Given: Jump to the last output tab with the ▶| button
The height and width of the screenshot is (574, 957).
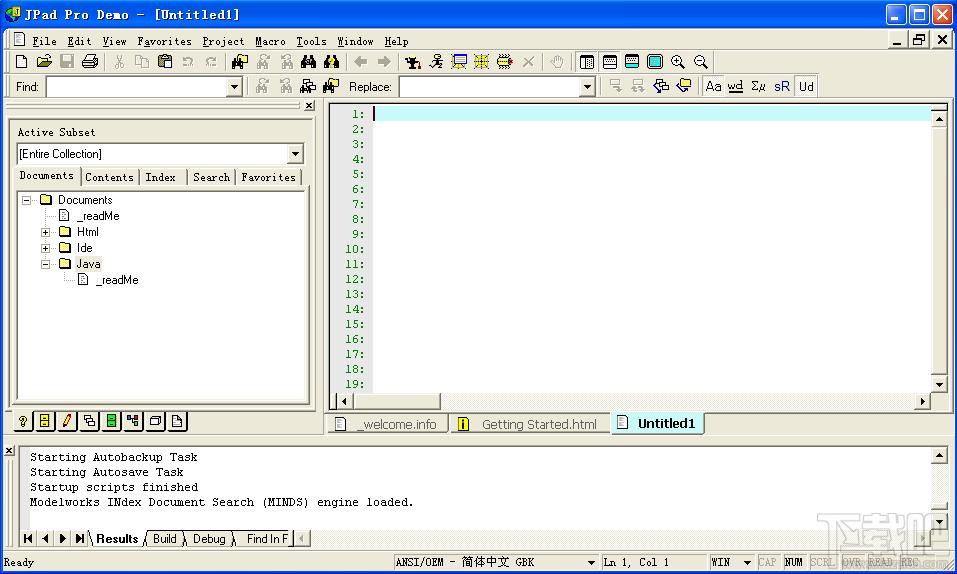Looking at the screenshot, I should pos(80,539).
